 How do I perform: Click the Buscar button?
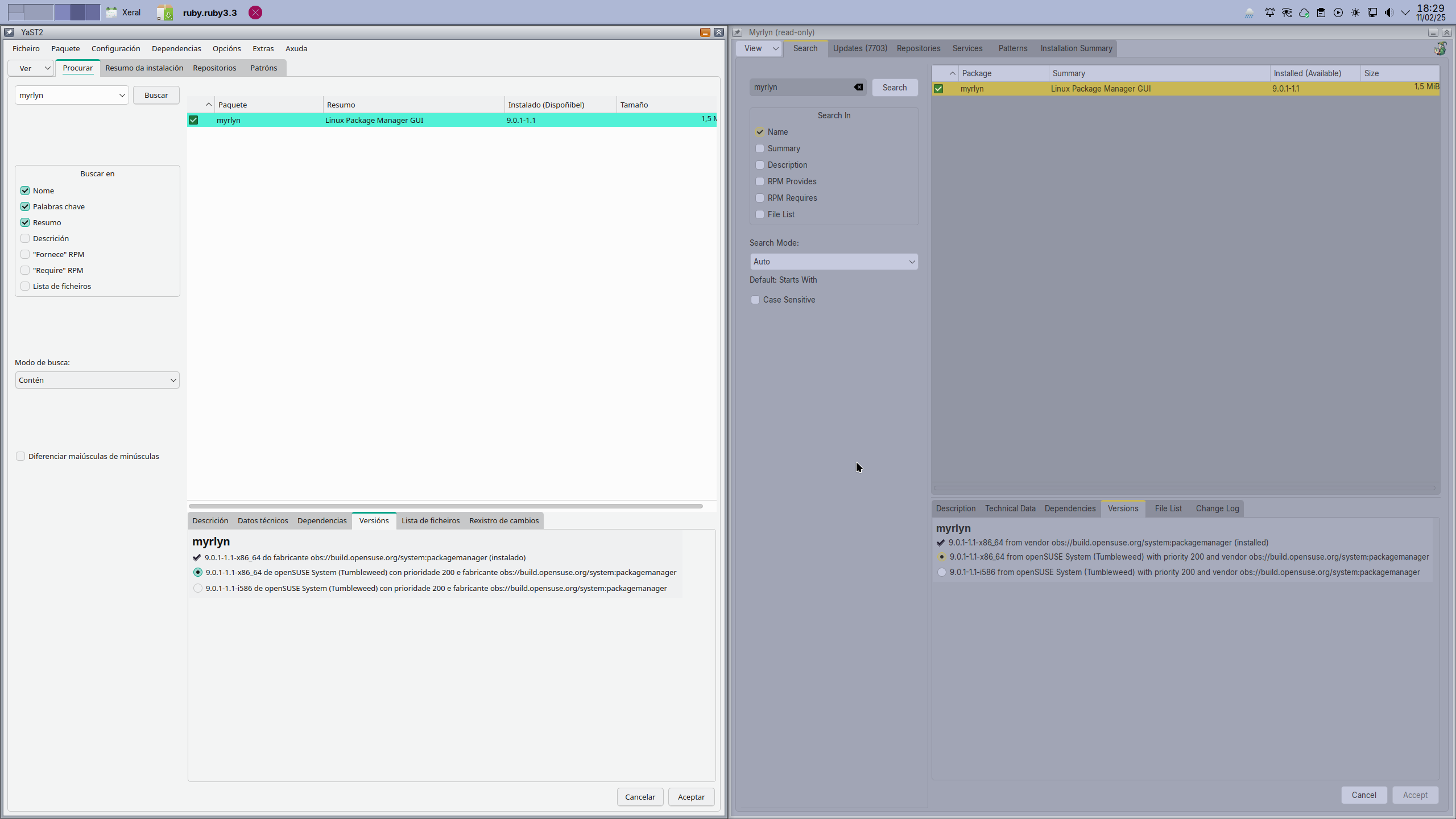click(x=156, y=95)
